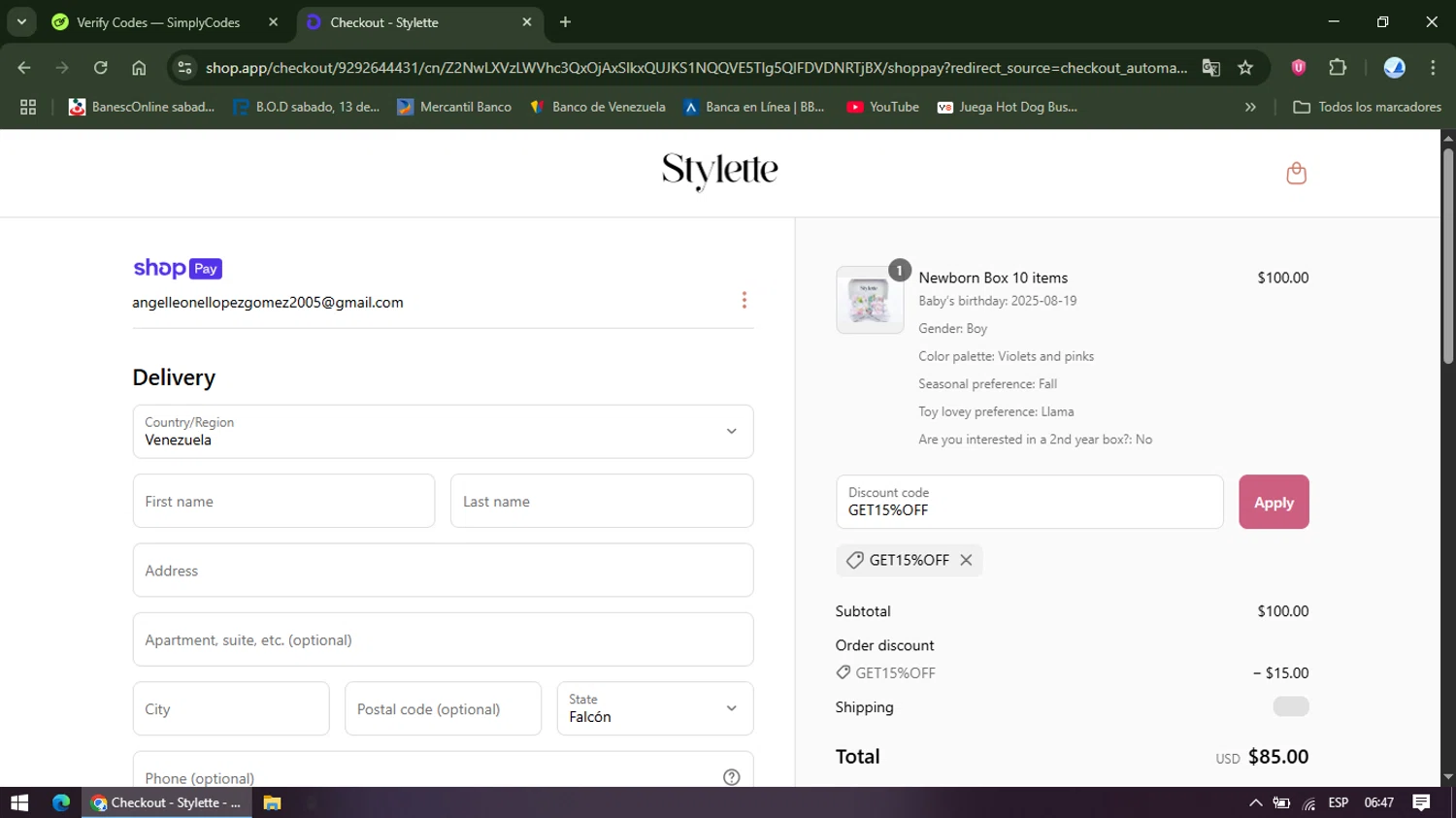Viewport: 1456px width, 818px height.
Task: Open File Explorer from taskbar
Action: pos(272,802)
